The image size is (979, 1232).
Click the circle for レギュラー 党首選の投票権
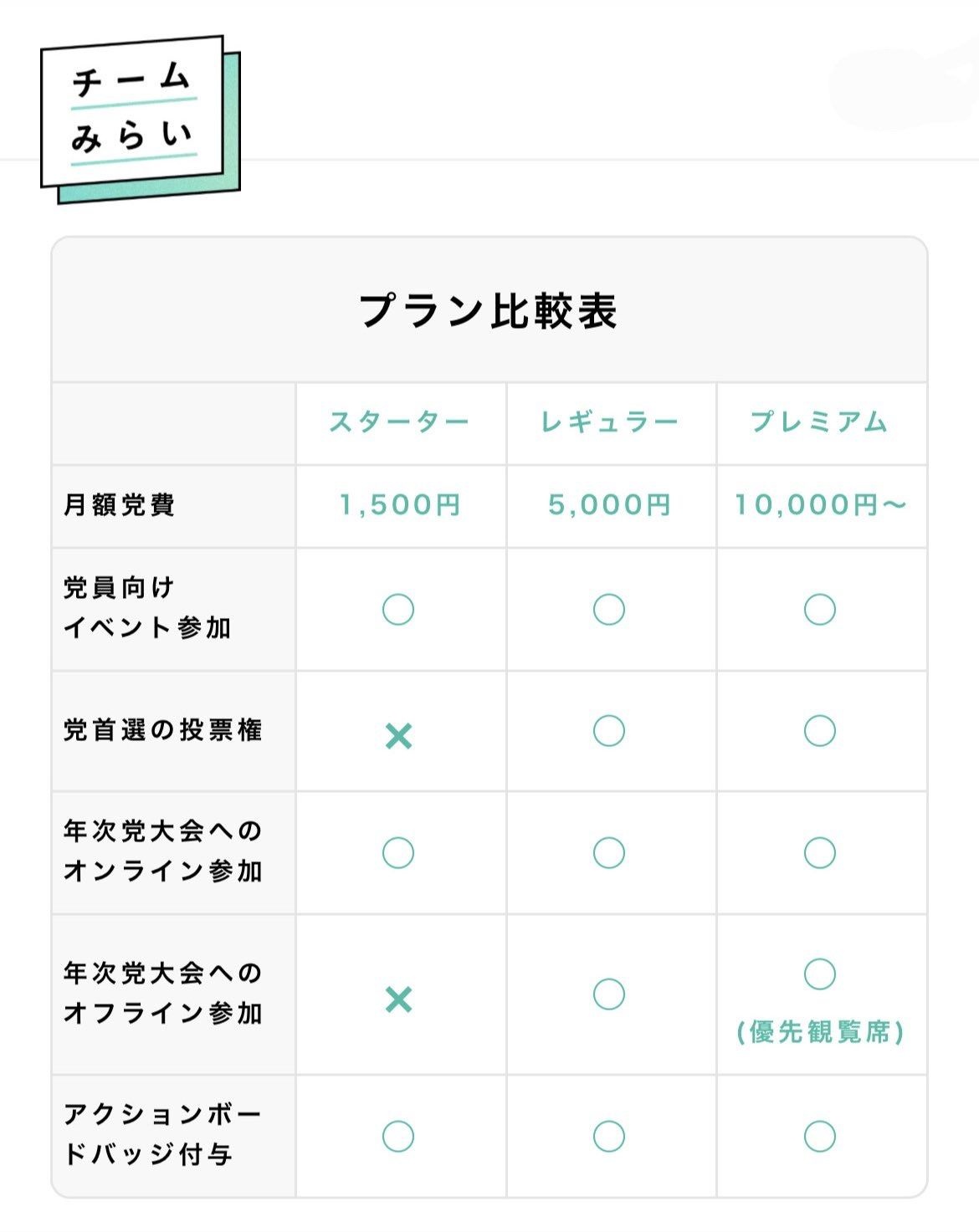(609, 731)
